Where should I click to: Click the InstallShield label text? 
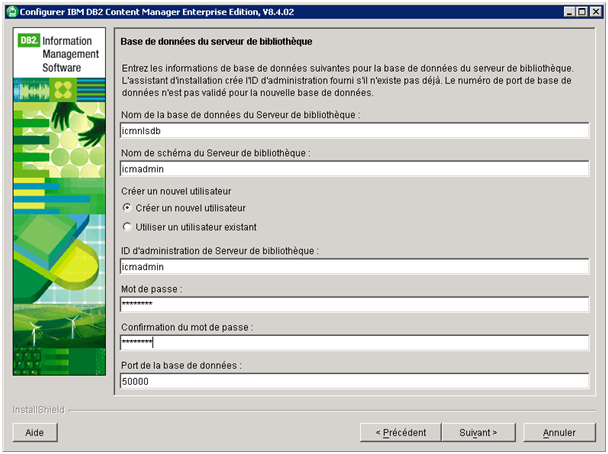[38, 409]
